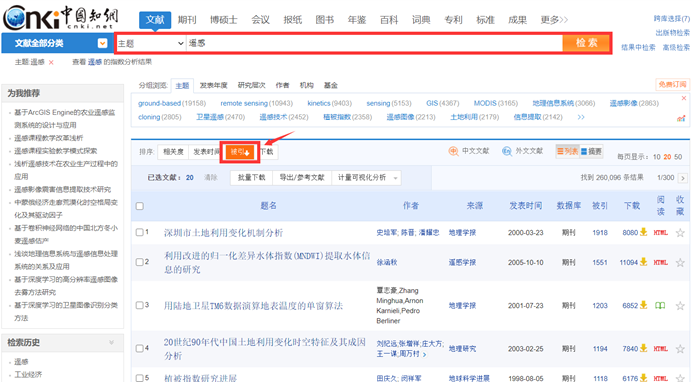This screenshot has height=382, width=692.
Task: Open HTML reading for row 4
Action: pos(660,348)
